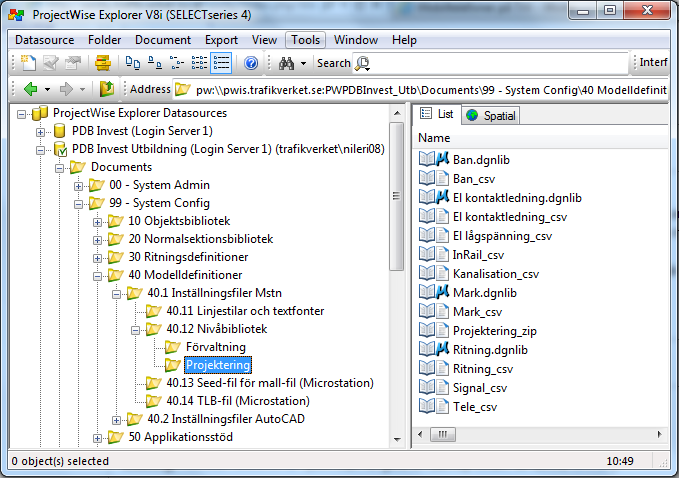Click the MicroStation icon of Mark.dgnlib
The width and height of the screenshot is (679, 478).
[442, 292]
